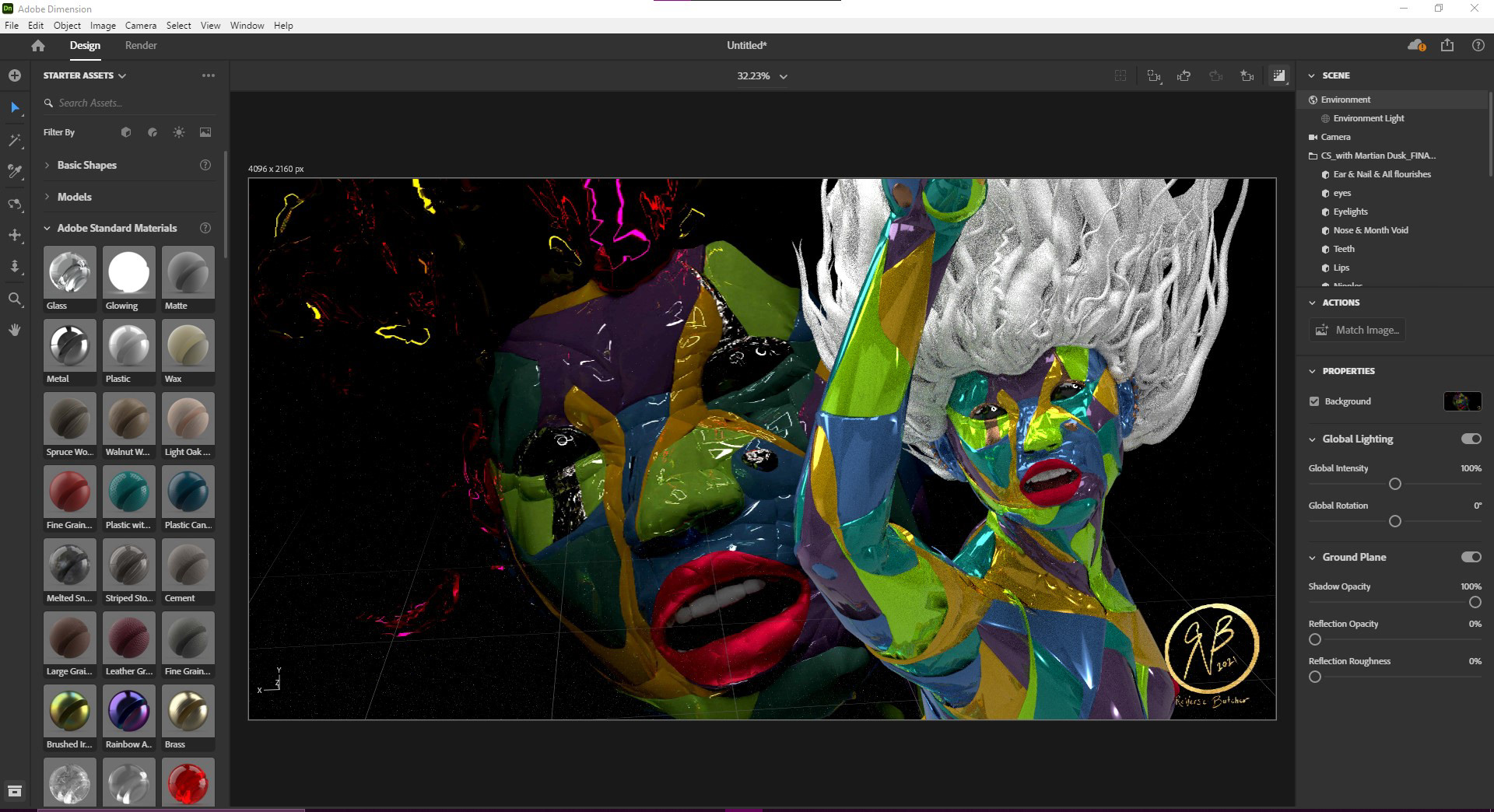The height and width of the screenshot is (812, 1494).
Task: Click the asset panel icon at bottom left
Action: [15, 791]
